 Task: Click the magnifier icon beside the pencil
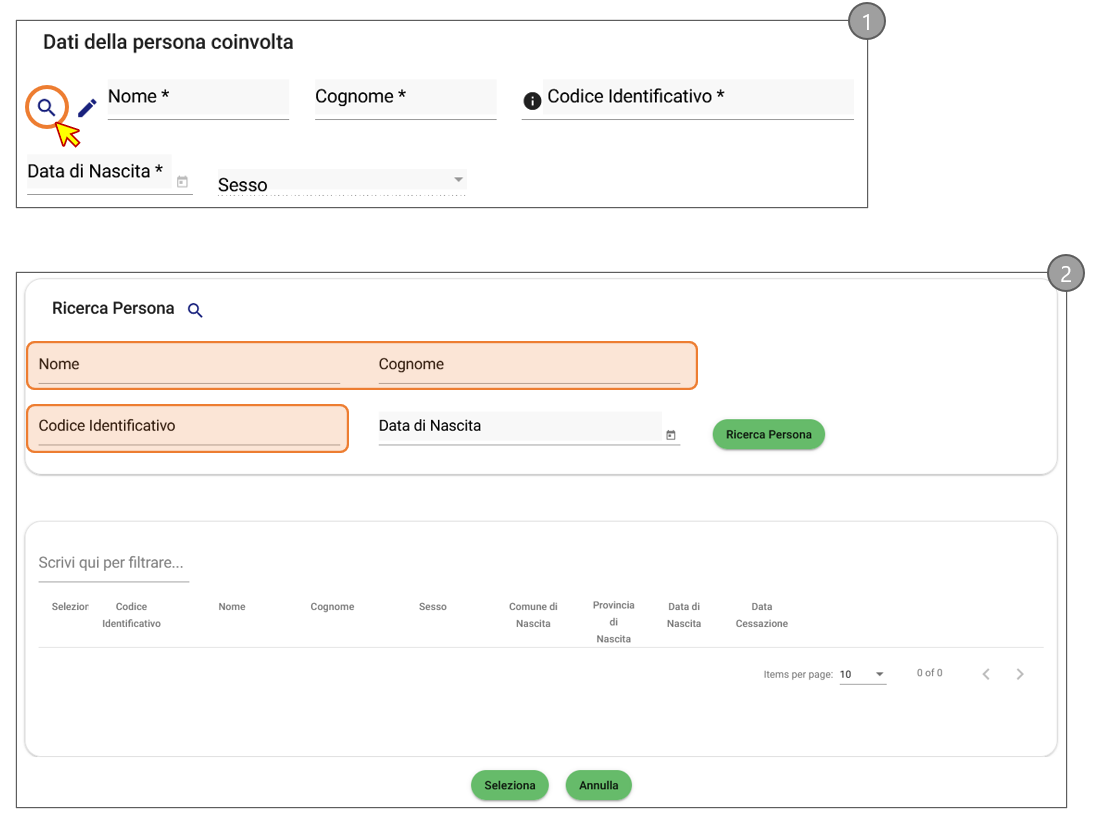(x=46, y=107)
